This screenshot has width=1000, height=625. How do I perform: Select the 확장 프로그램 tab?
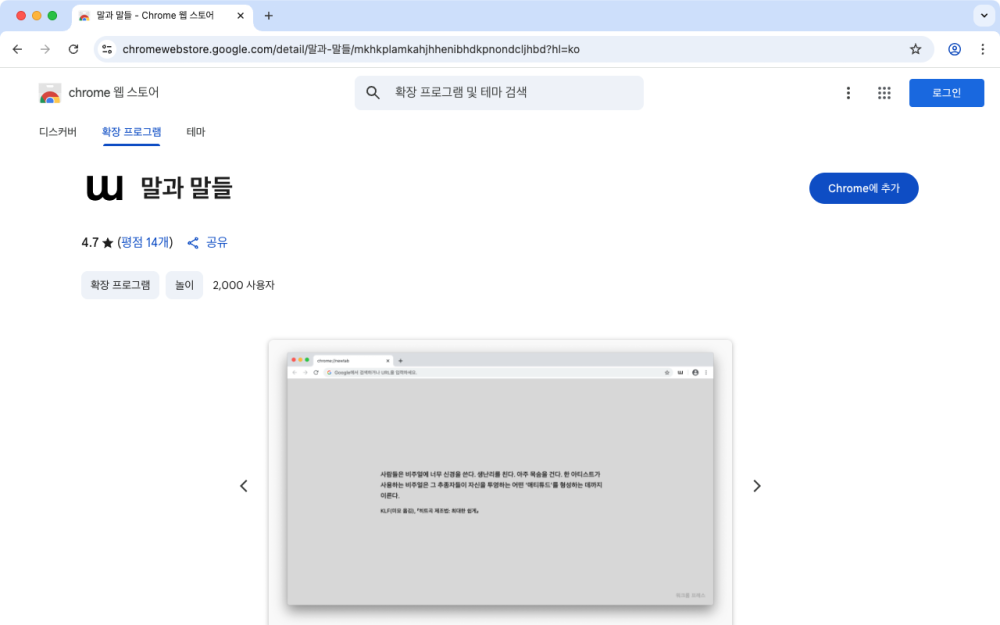131,132
